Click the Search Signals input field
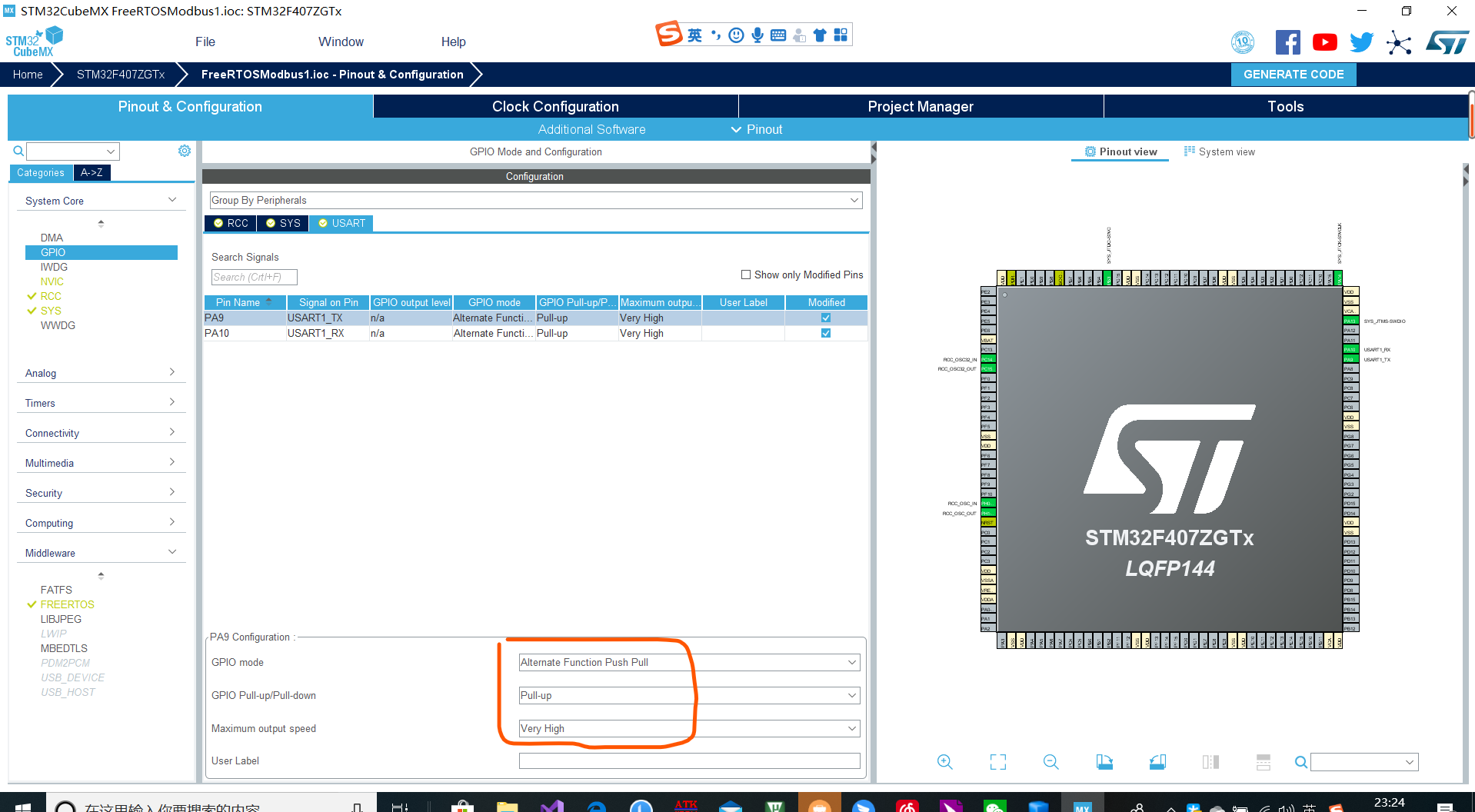This screenshot has height=812, width=1475. pos(254,277)
